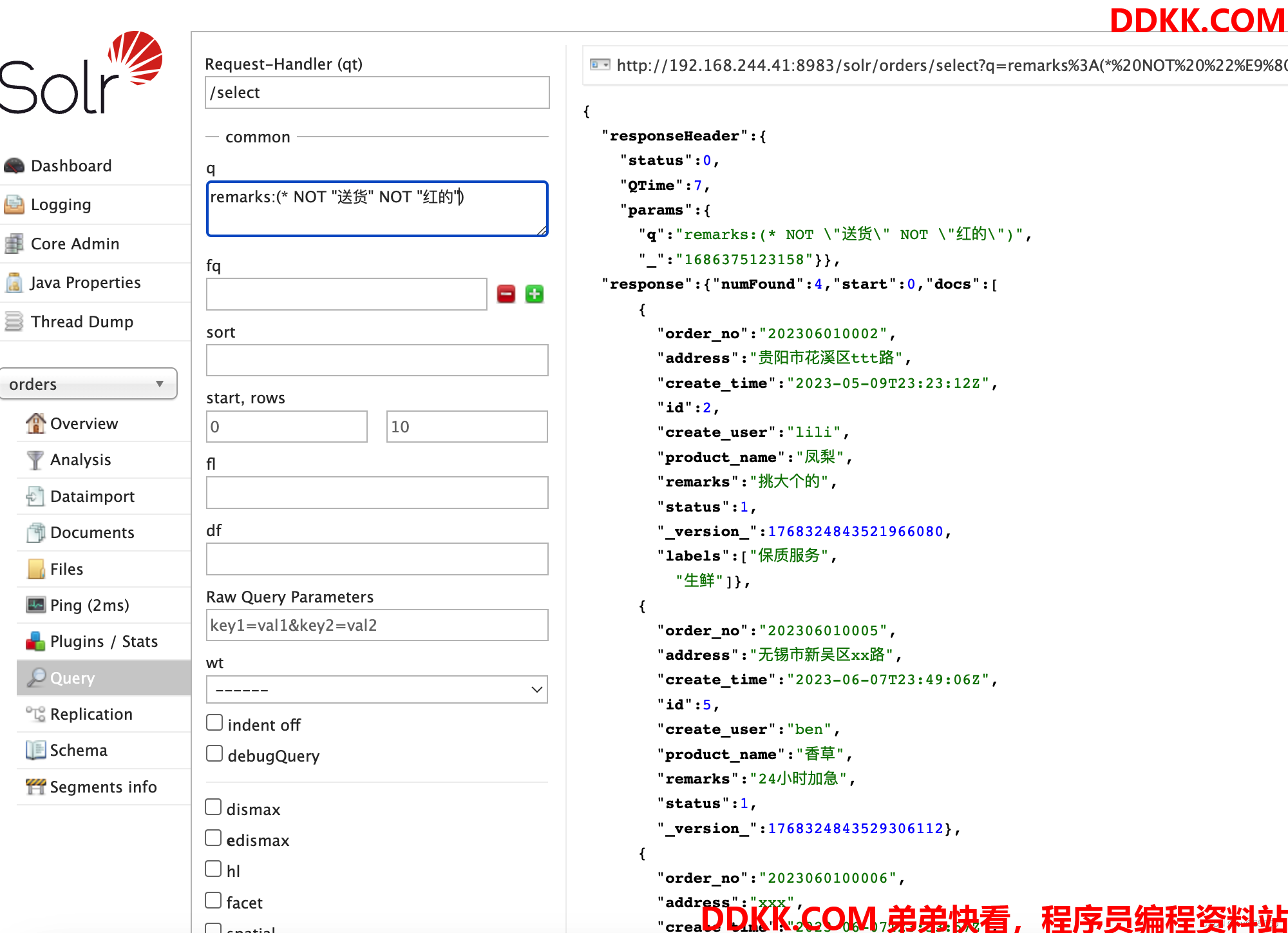Click the URL link icon beside request URL

600,64
